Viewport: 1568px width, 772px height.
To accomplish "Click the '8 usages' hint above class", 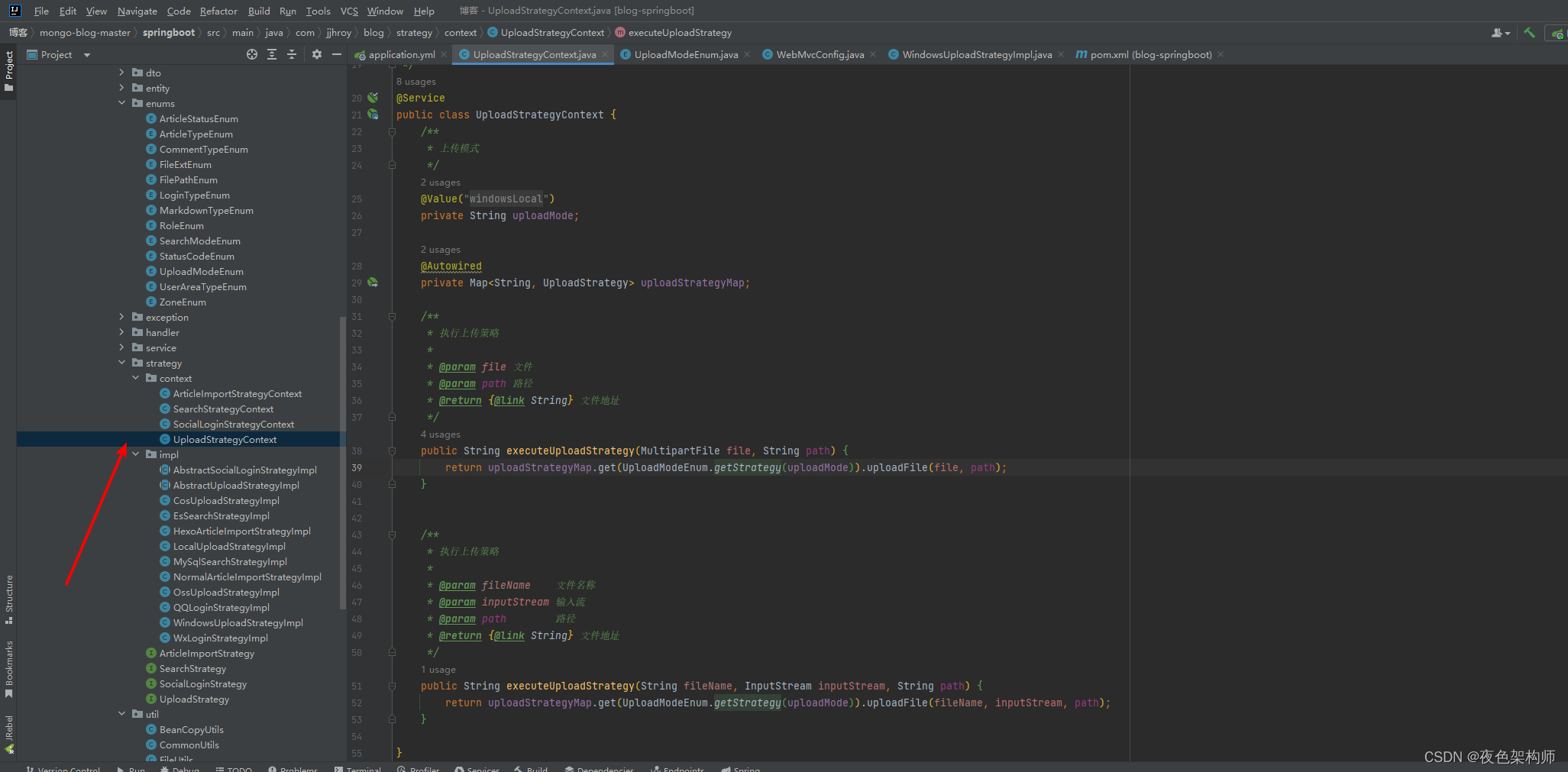I will 416,82.
